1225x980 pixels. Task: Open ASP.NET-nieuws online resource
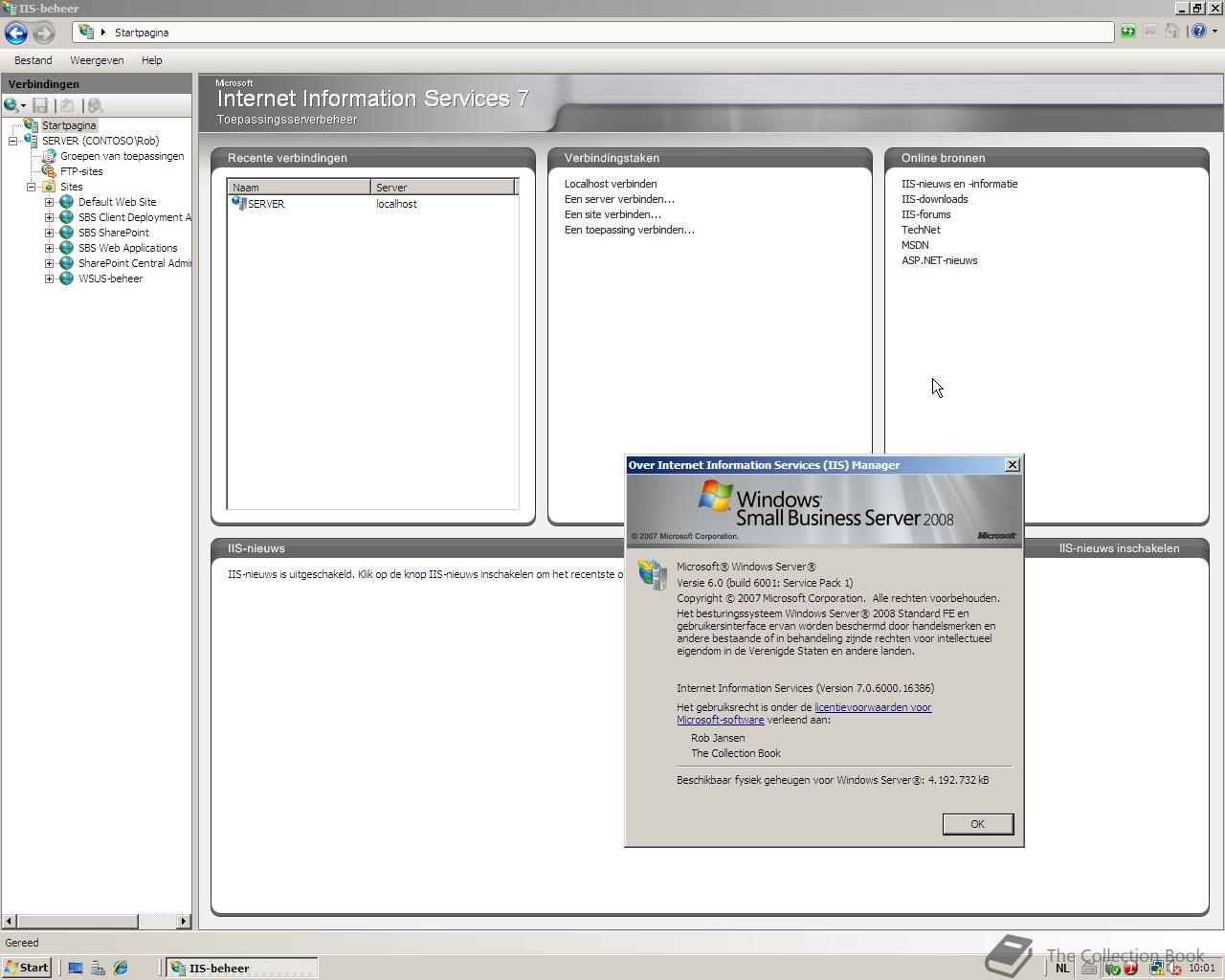pyautogui.click(x=939, y=260)
